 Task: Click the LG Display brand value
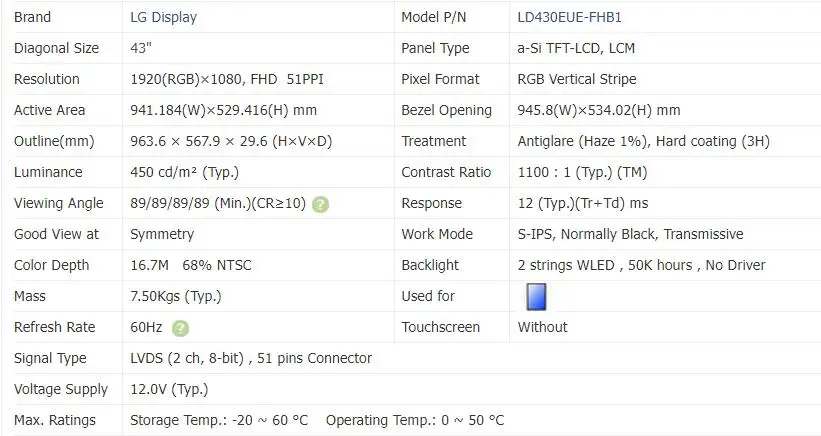point(163,17)
